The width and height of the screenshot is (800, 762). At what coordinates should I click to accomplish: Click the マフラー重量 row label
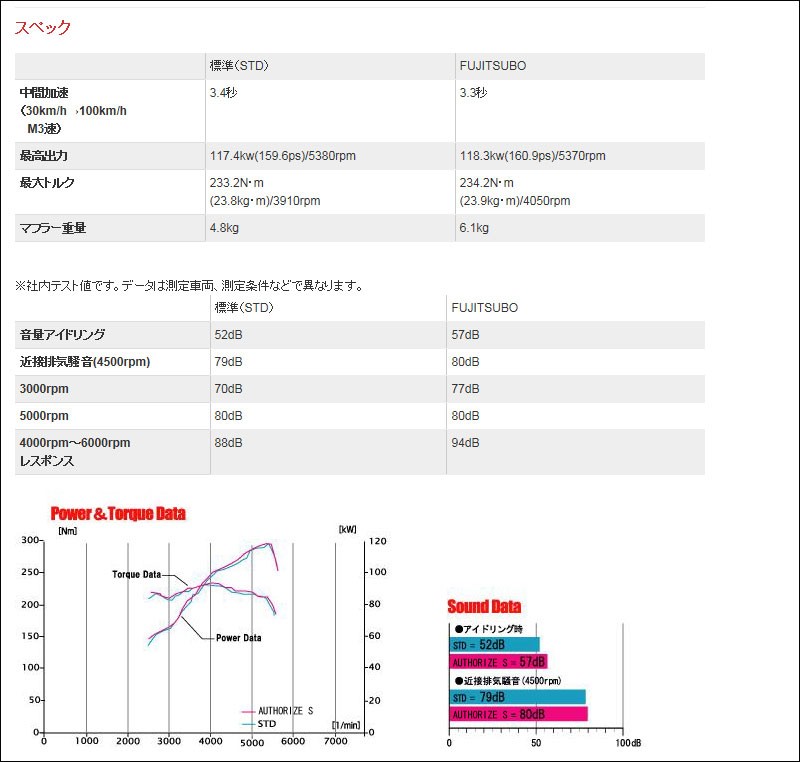point(53,228)
